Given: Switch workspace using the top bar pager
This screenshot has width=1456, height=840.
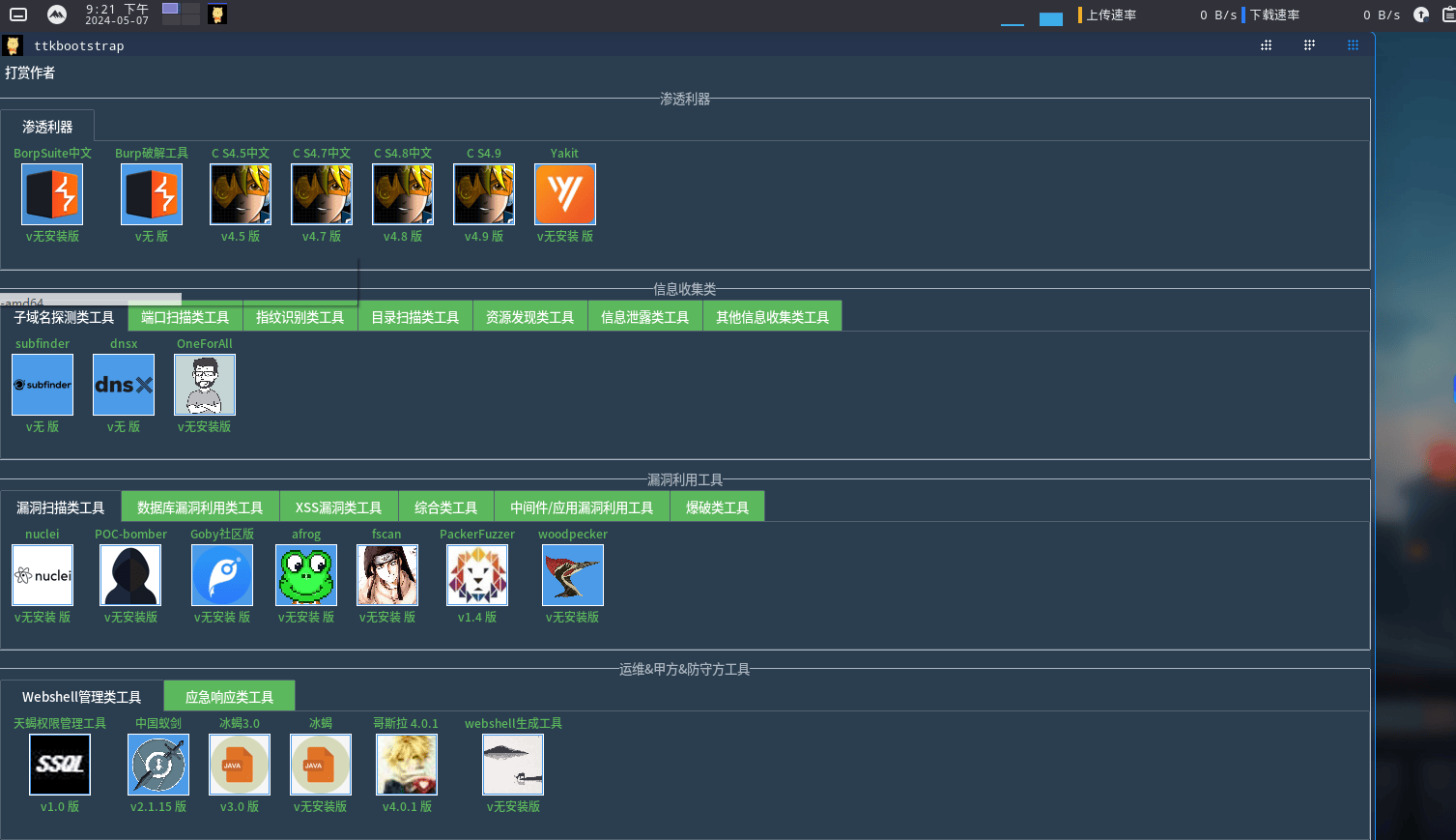Looking at the screenshot, I should 181,14.
